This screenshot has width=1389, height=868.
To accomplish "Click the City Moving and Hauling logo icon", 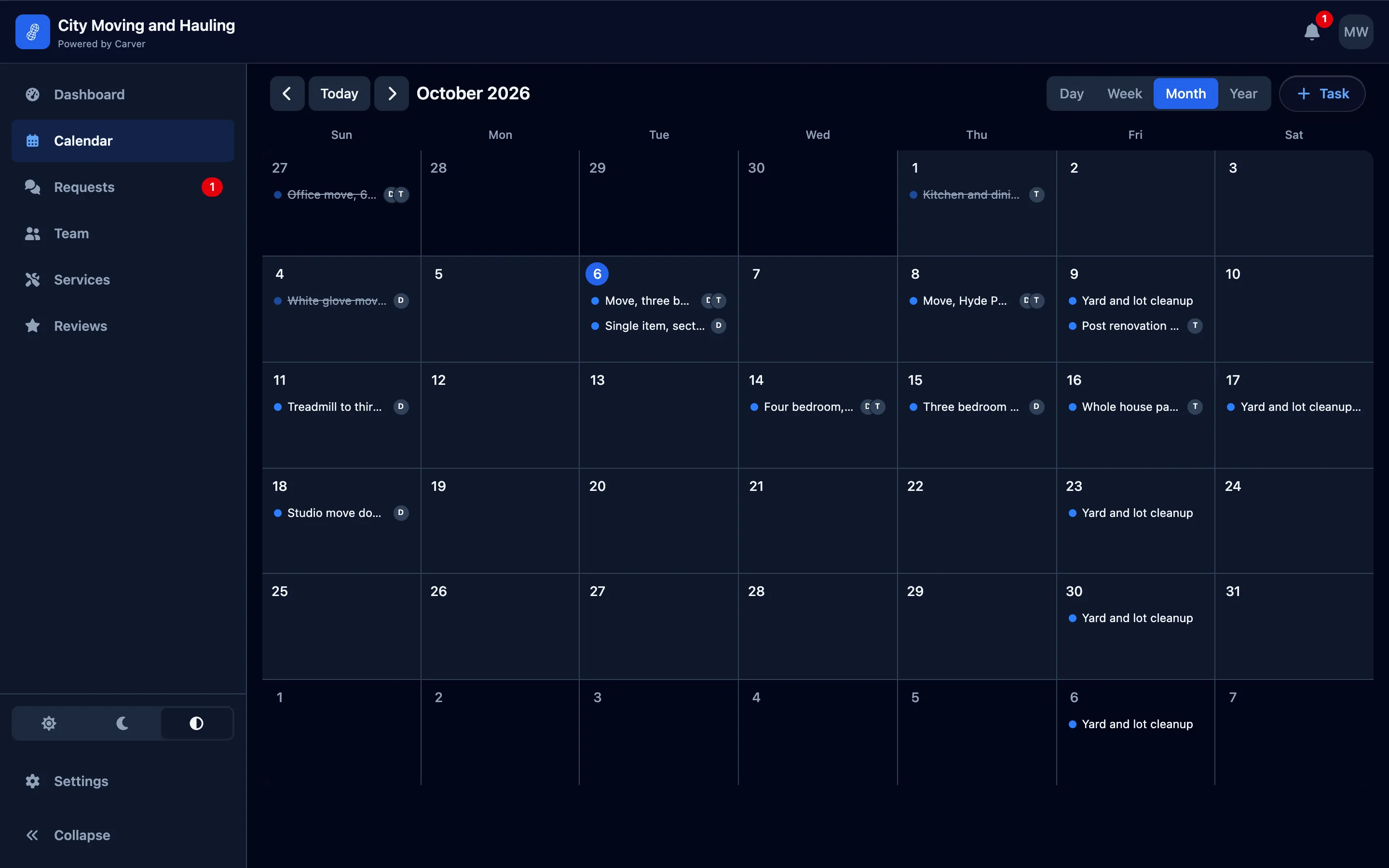I will click(x=33, y=32).
